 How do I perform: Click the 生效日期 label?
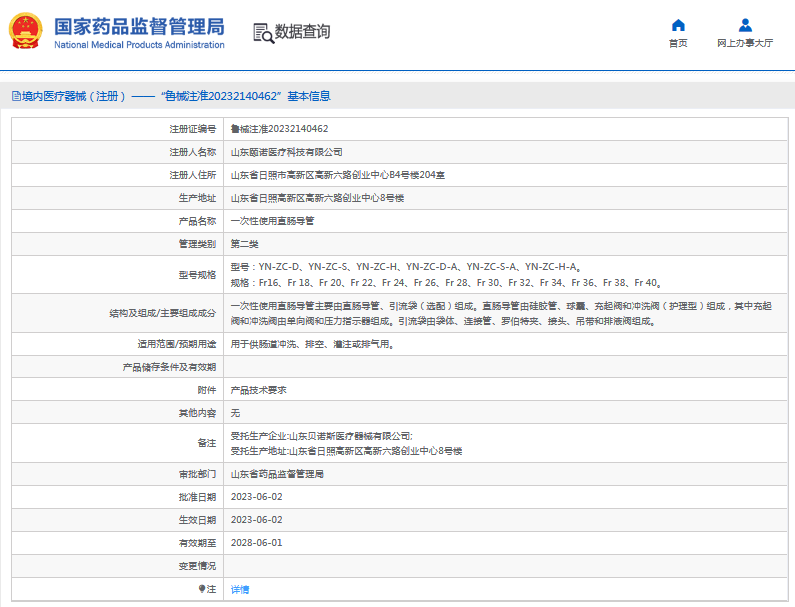coord(197,520)
